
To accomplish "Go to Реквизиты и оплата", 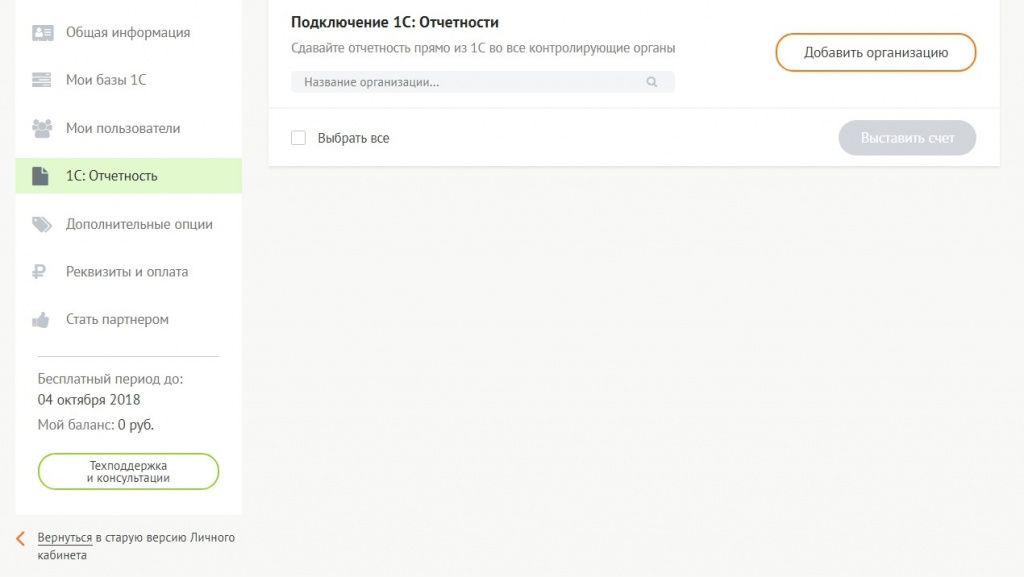I will [128, 272].
